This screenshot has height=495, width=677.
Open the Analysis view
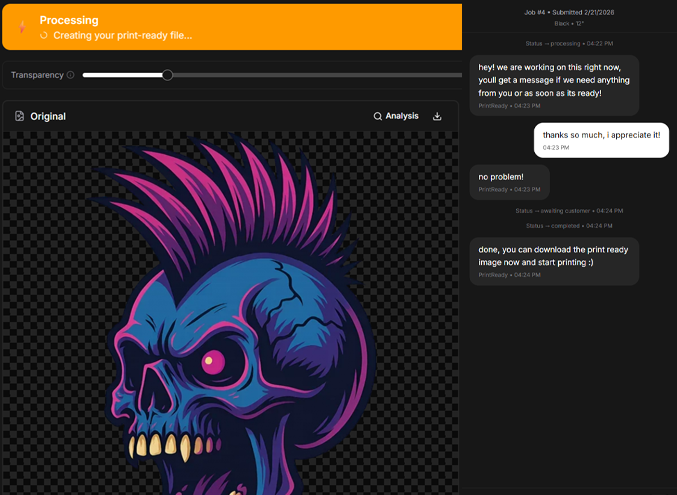pyautogui.click(x=396, y=116)
